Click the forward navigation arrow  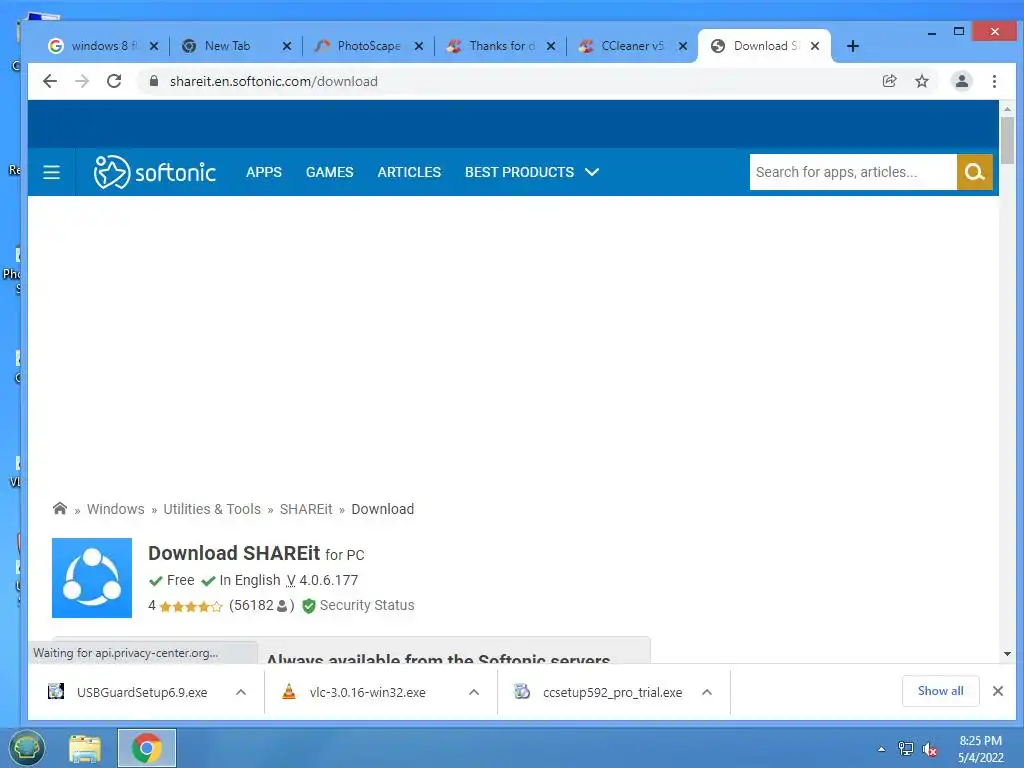(82, 81)
